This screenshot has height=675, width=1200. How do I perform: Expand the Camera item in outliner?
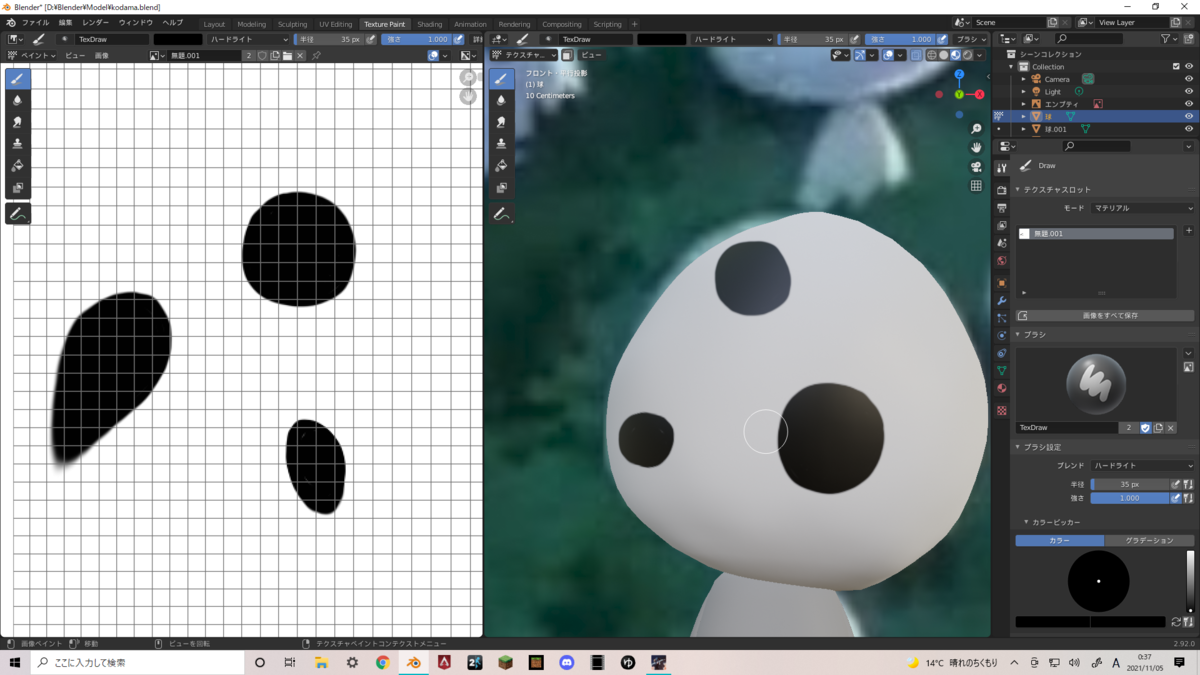pyautogui.click(x=1023, y=79)
